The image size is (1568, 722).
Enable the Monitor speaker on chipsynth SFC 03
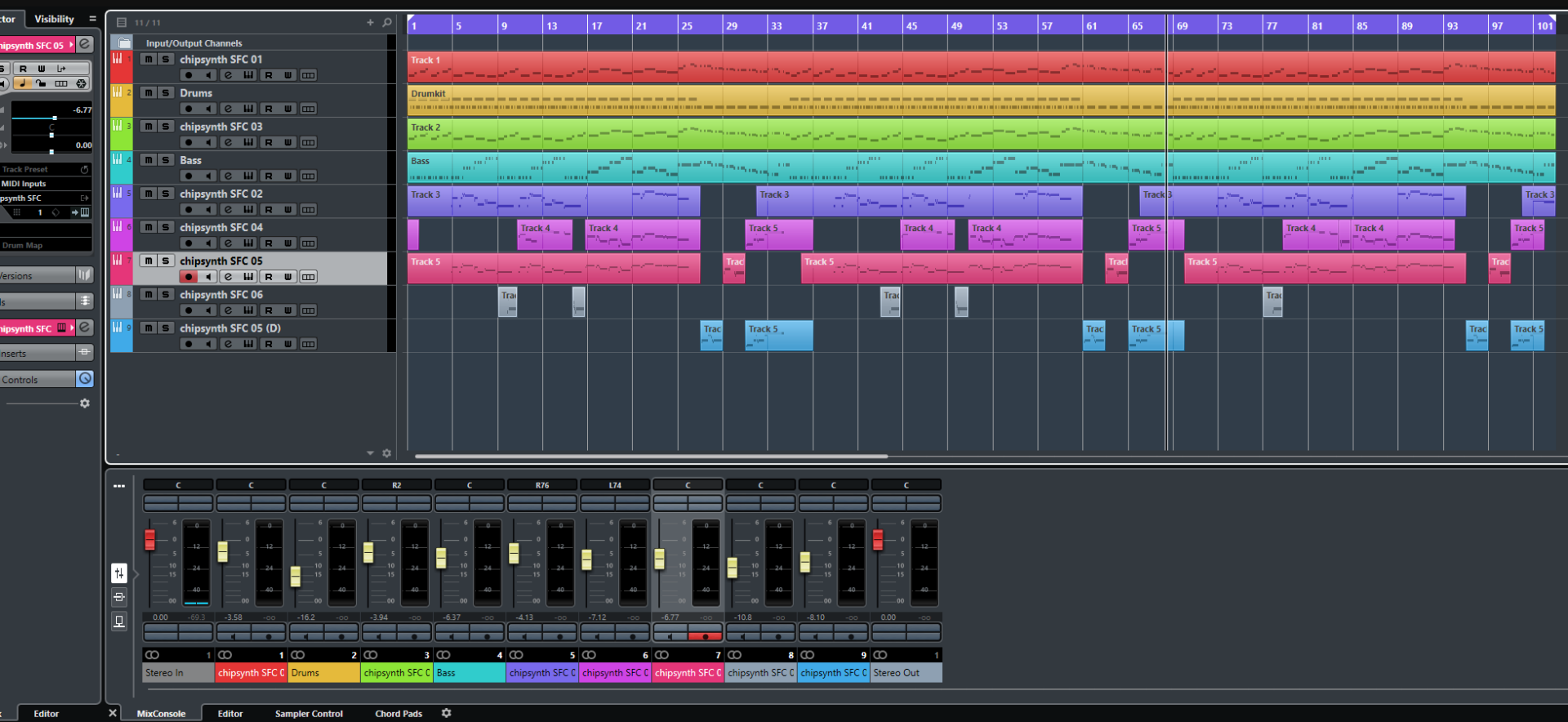pos(208,142)
